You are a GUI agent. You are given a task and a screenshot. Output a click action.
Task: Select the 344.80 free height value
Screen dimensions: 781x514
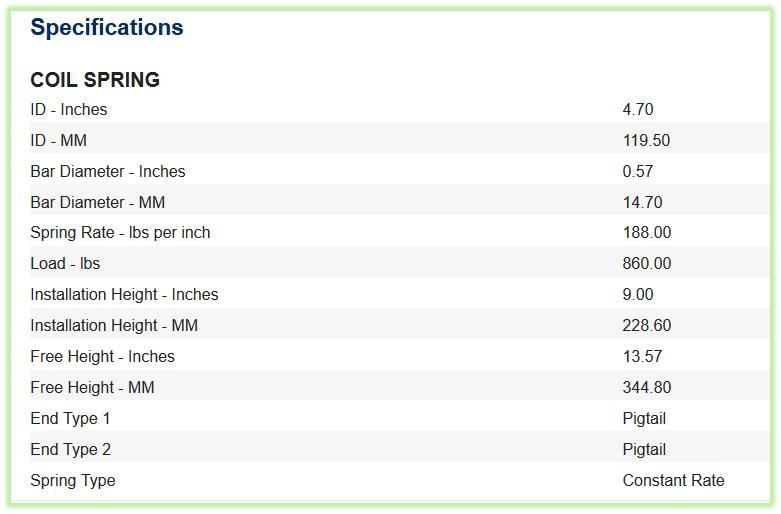(647, 387)
